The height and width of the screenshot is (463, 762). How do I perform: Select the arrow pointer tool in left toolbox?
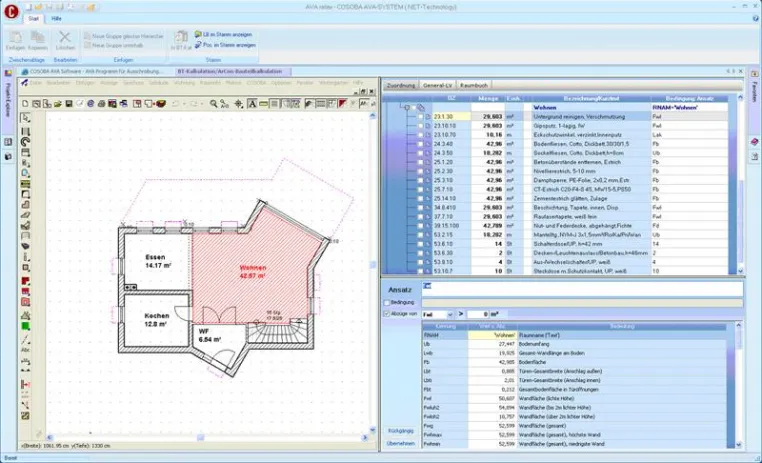point(25,118)
